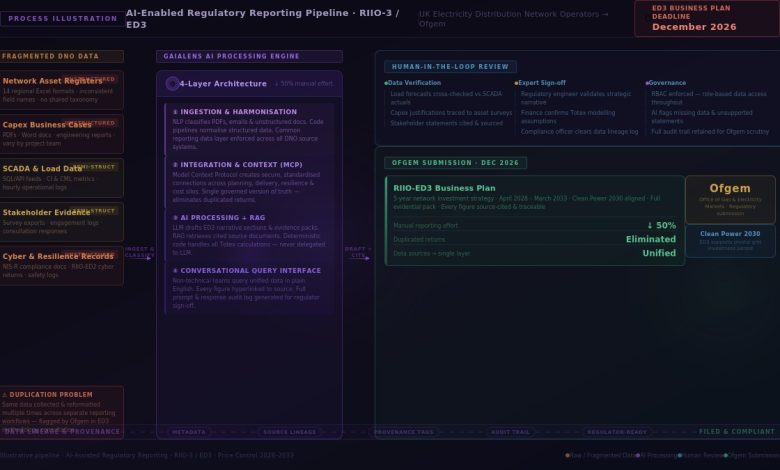Click the numbered icon beside Ingestion & Harmonisation
The width and height of the screenshot is (780, 470).
[175, 112]
